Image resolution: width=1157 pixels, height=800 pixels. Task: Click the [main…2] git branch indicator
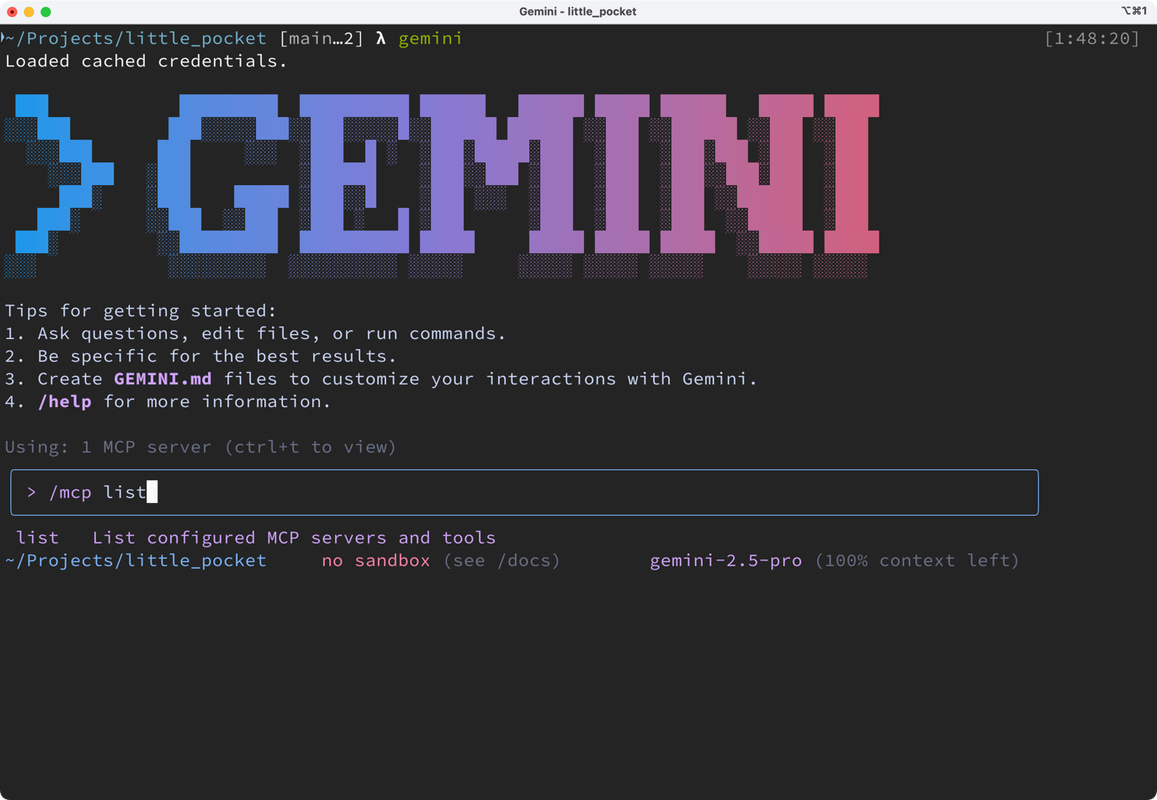(x=321, y=38)
